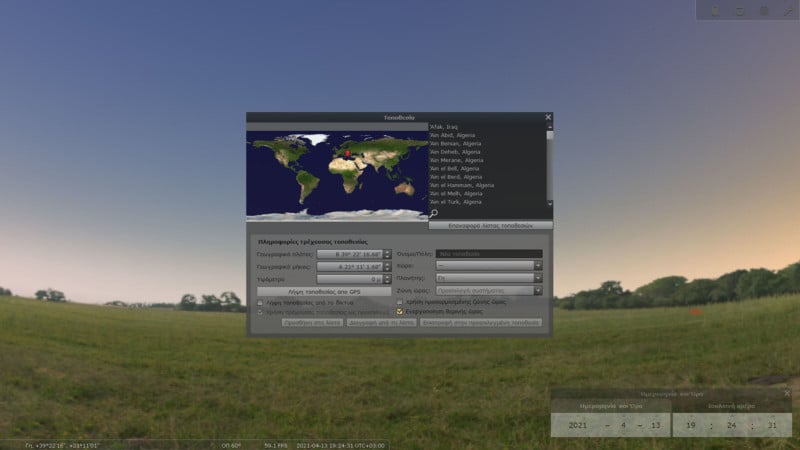This screenshot has width=800, height=450.
Task: Click the rightmost icon in the top-right toolbar
Action: pyautogui.click(x=789, y=10)
